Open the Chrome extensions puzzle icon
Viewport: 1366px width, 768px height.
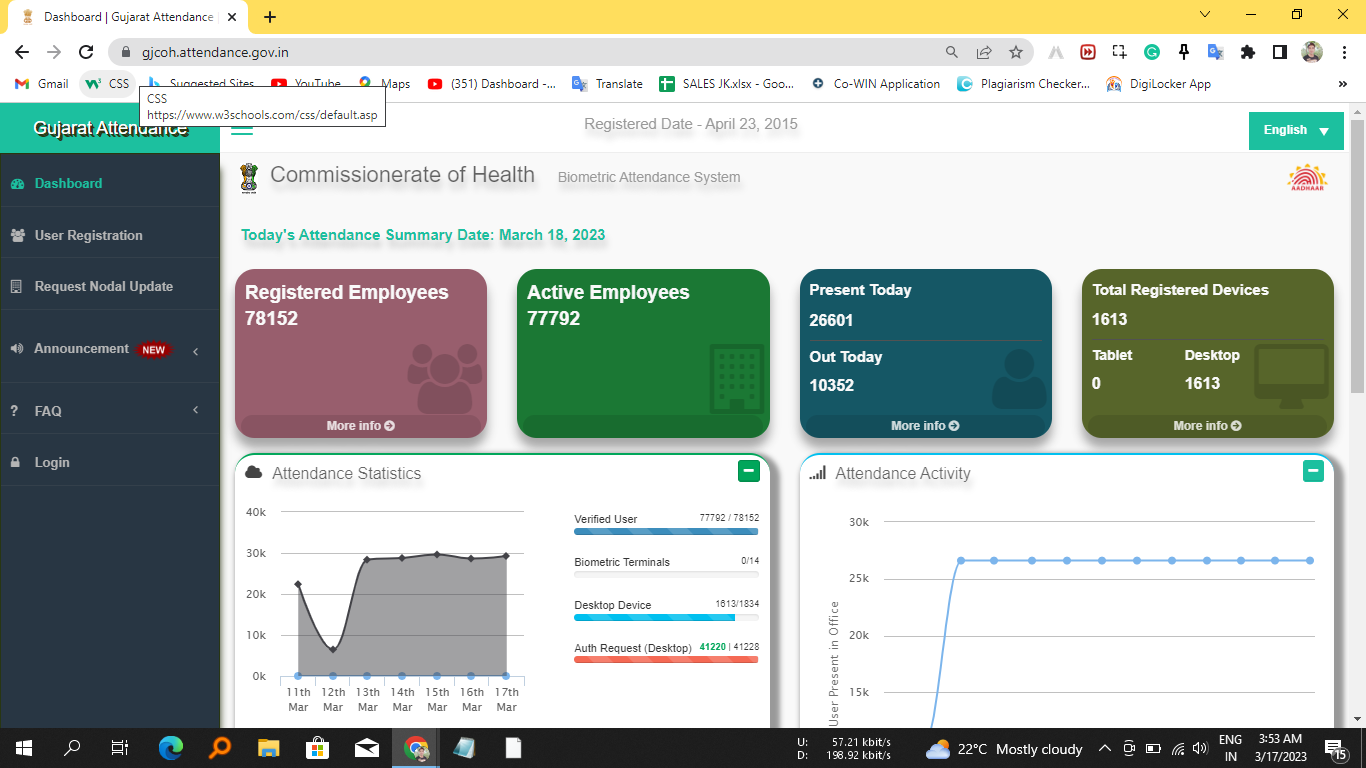(x=1247, y=52)
